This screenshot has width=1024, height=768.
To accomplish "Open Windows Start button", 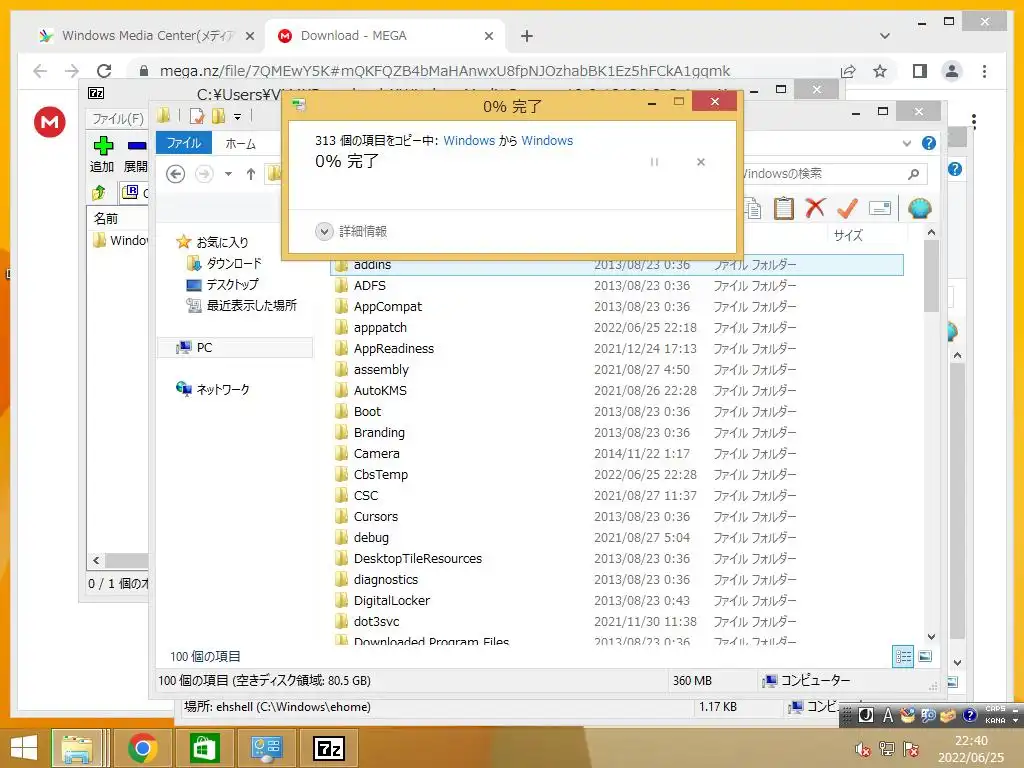I will coord(24,748).
